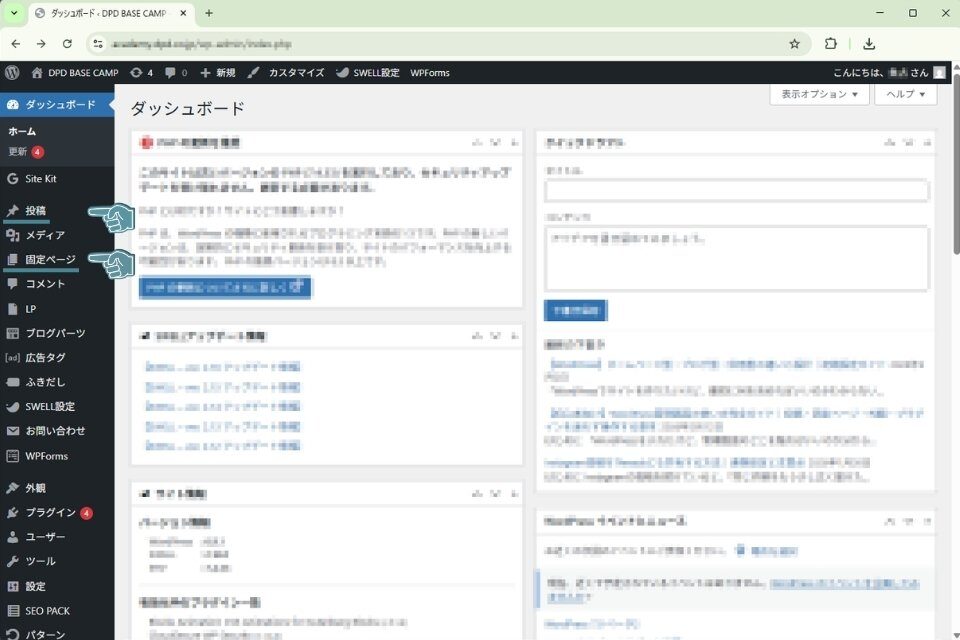This screenshot has height=640, width=960.
Task: Click the comments bubble icon in admin bar
Action: [x=175, y=73]
